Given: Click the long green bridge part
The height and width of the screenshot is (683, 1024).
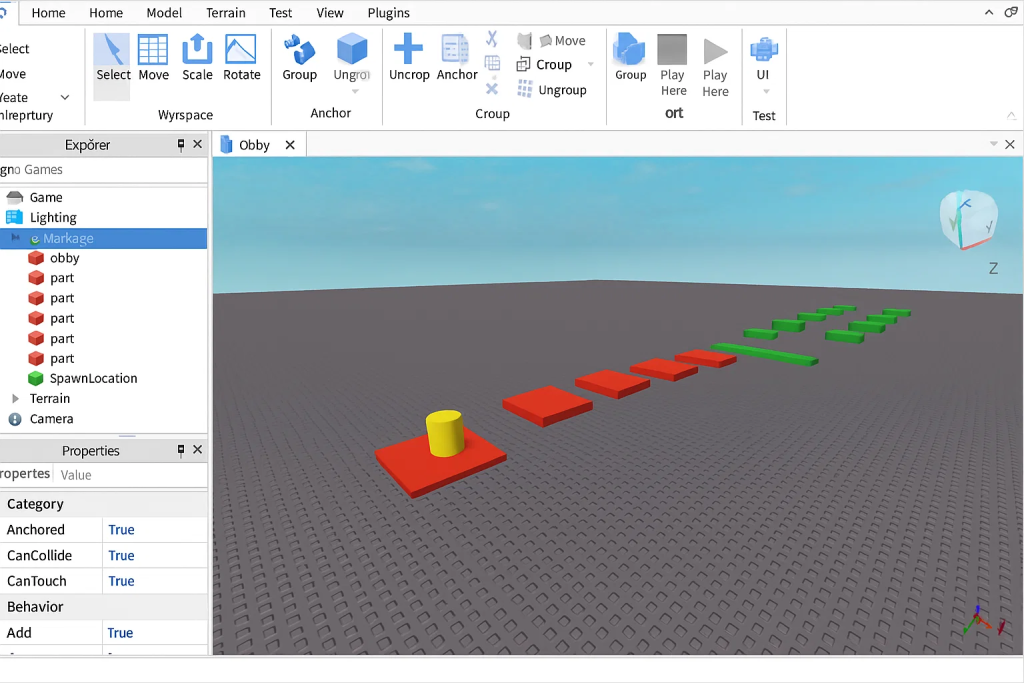Looking at the screenshot, I should (764, 353).
